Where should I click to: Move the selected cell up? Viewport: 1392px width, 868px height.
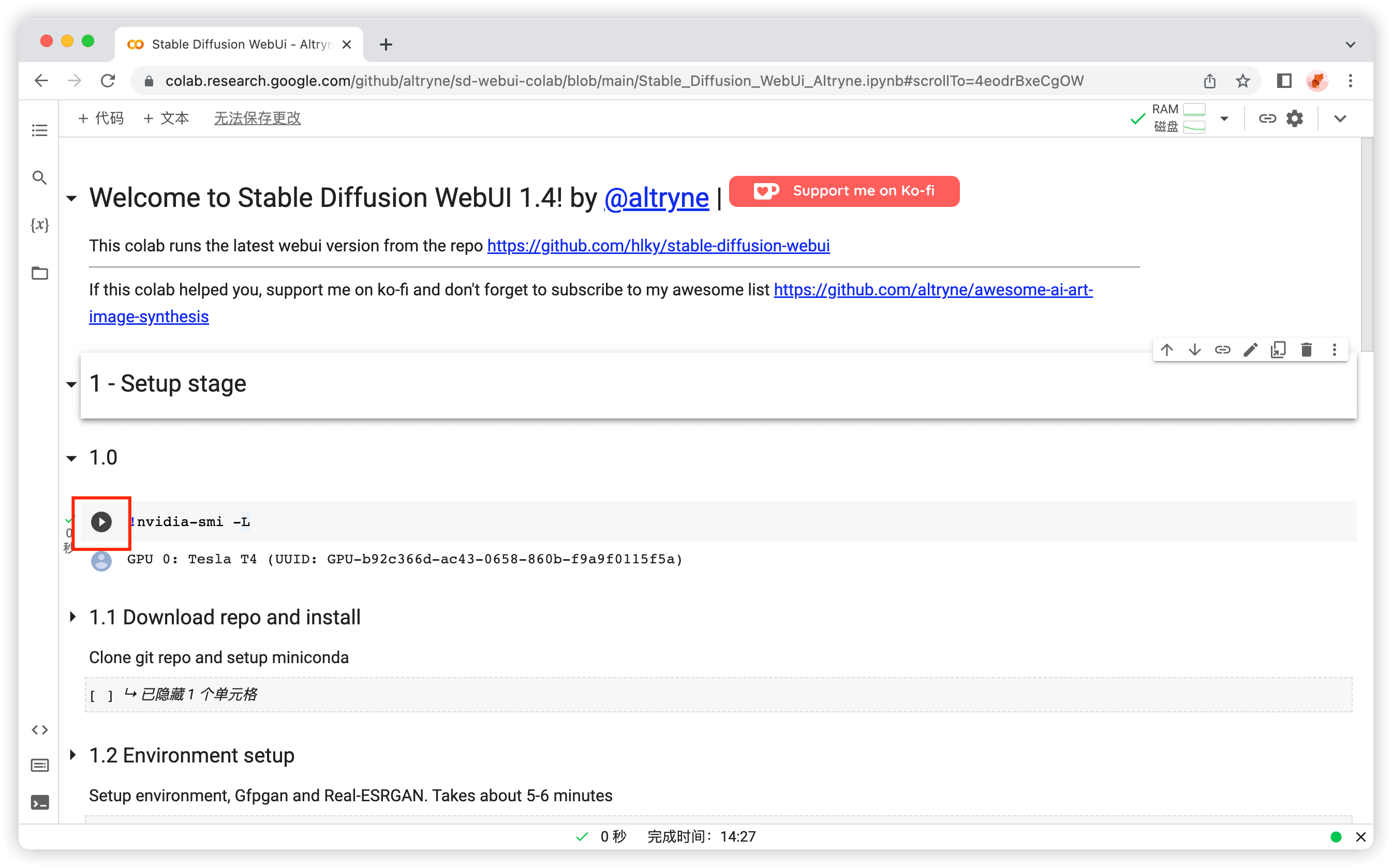(1166, 350)
